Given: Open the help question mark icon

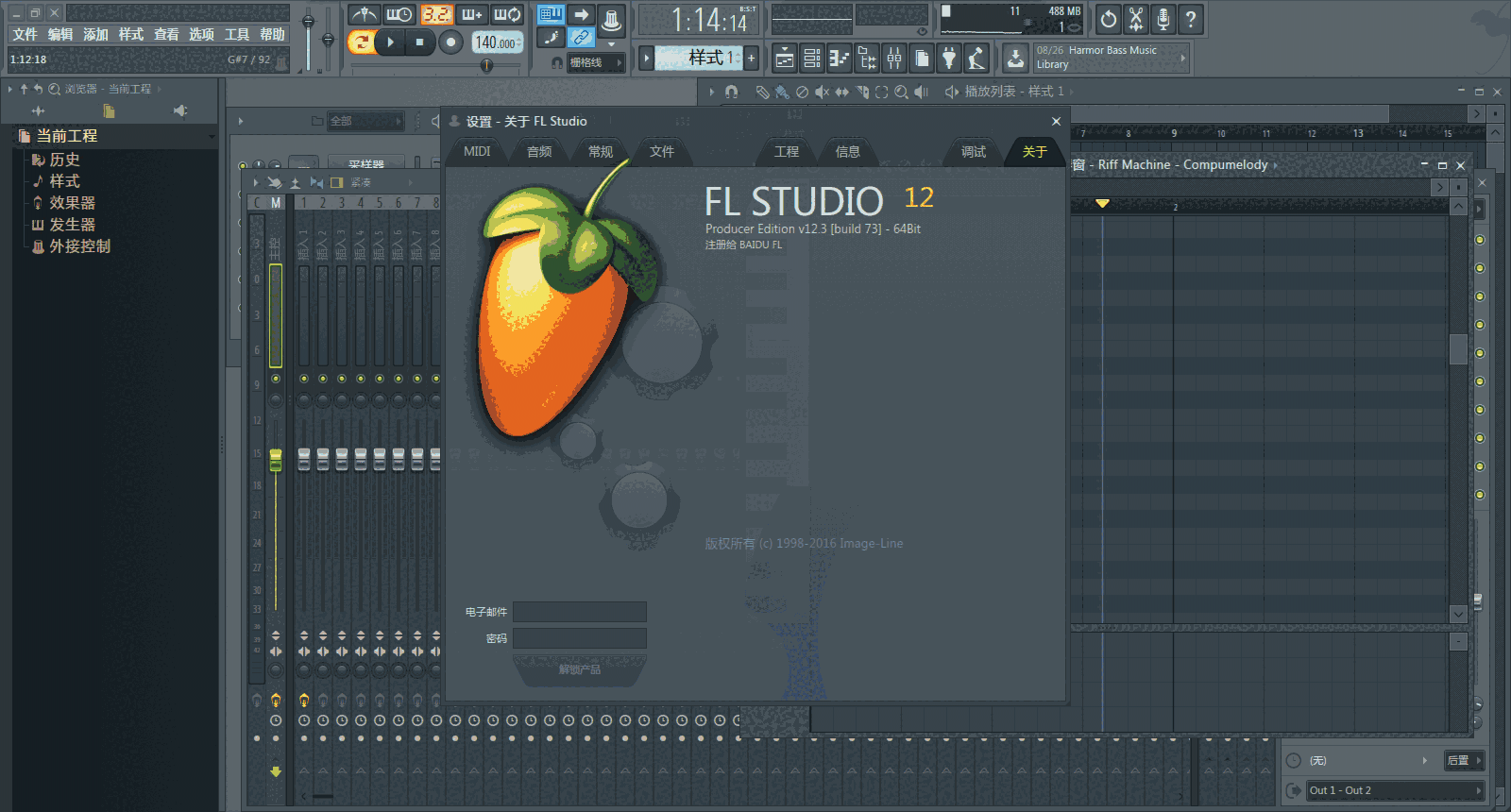Looking at the screenshot, I should [x=1191, y=19].
